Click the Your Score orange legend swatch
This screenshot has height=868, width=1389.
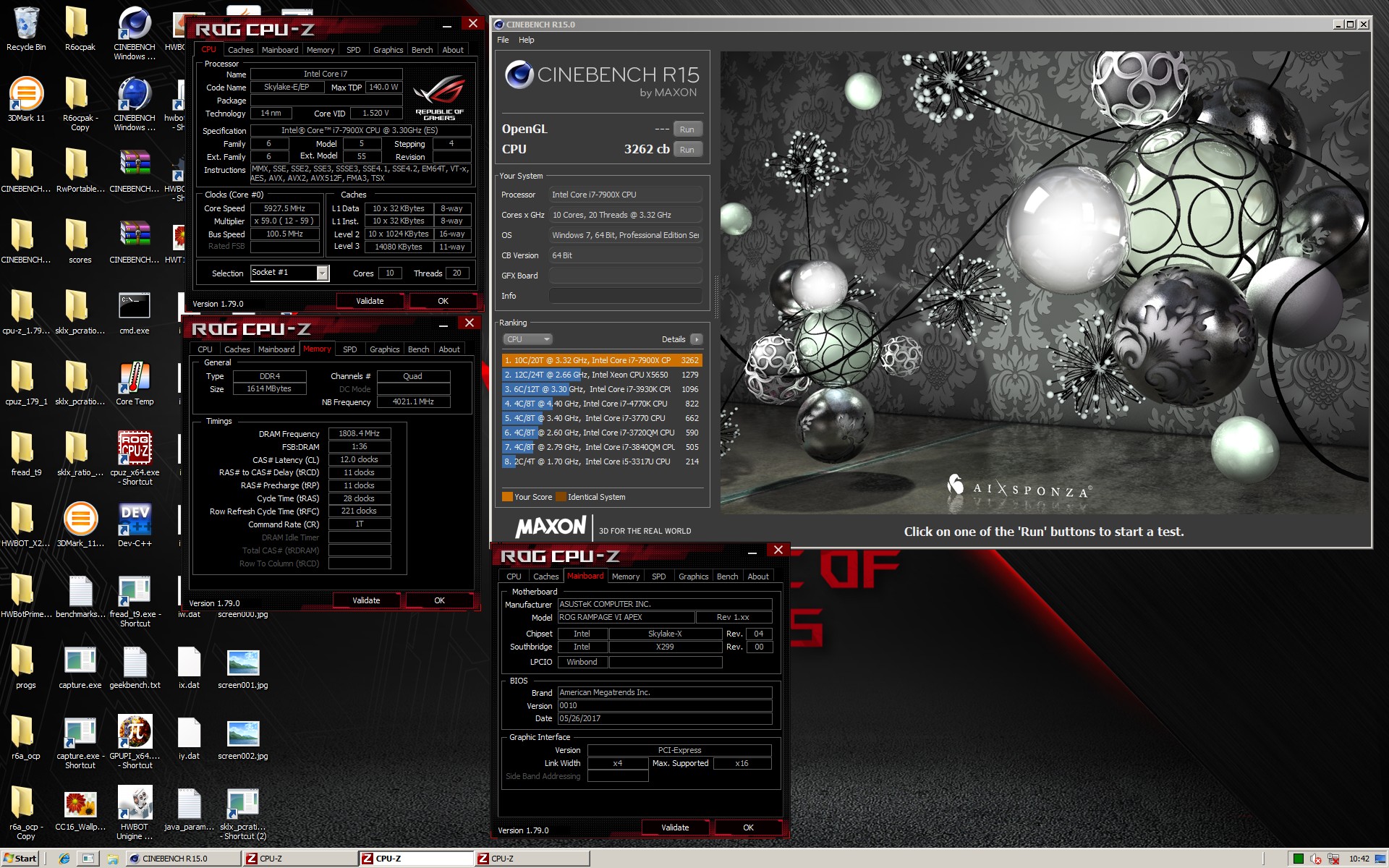507,497
